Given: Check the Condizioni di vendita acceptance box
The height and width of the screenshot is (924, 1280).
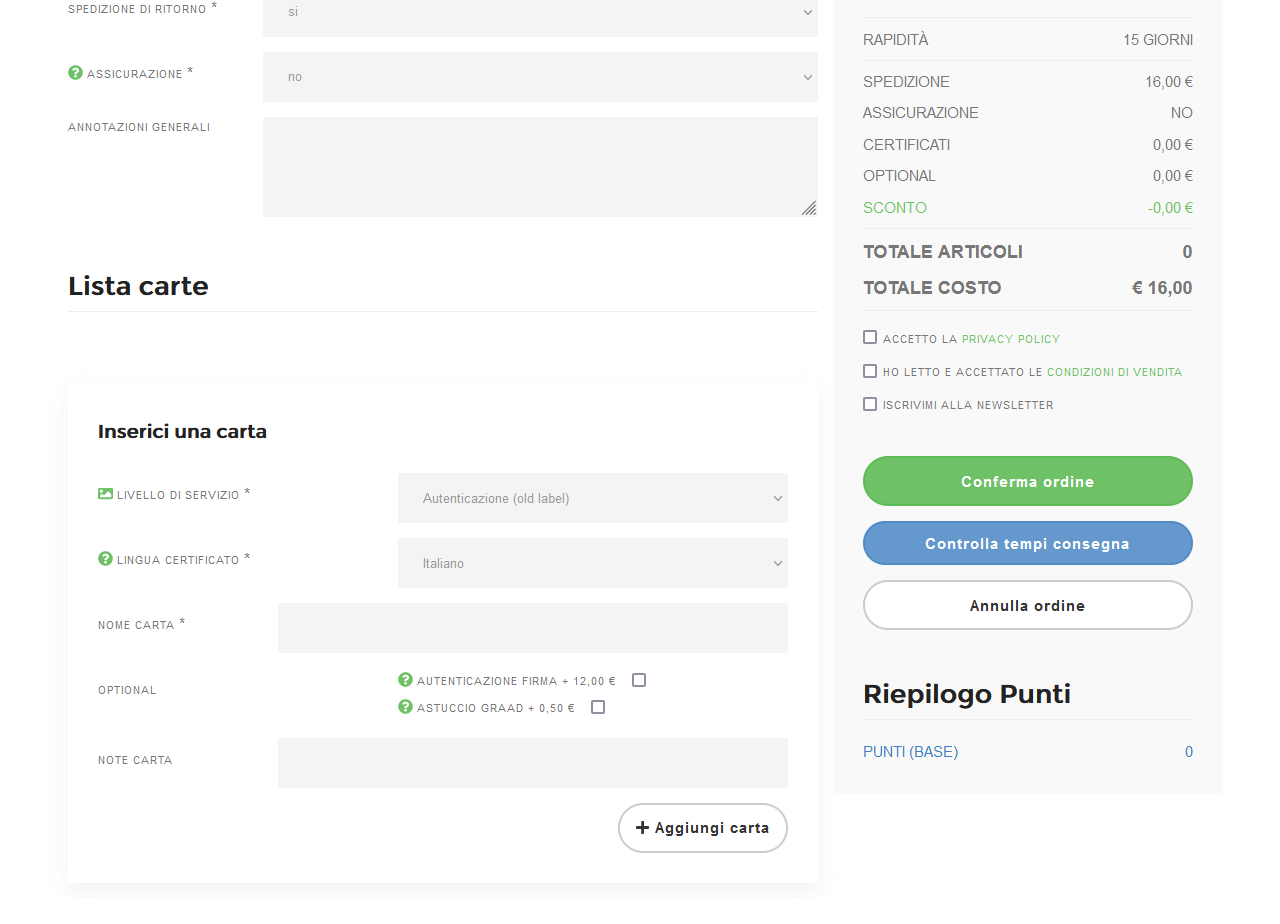Looking at the screenshot, I should (870, 371).
